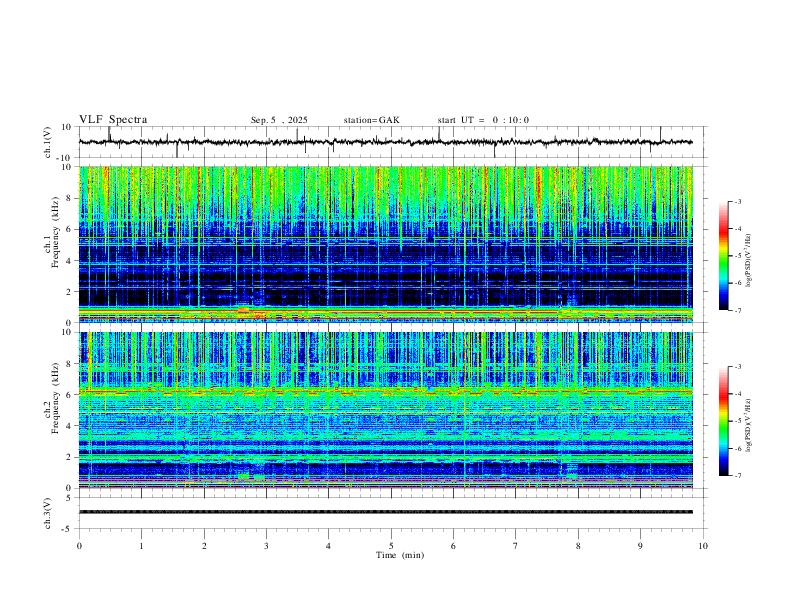
Task: Click inside the ch.1 spectrogram panel
Action: (x=385, y=244)
